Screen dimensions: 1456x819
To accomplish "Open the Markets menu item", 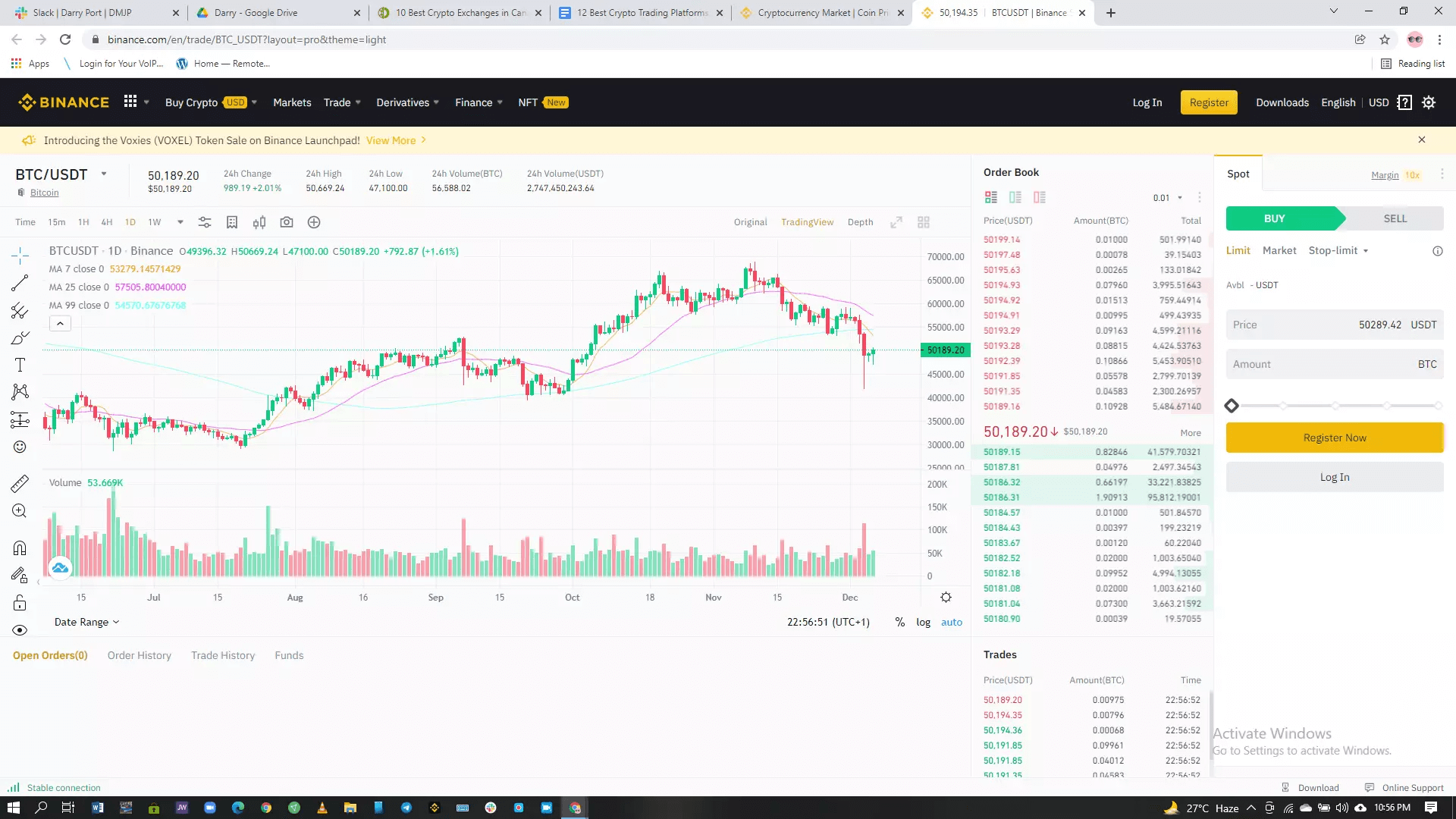I will click(x=292, y=102).
